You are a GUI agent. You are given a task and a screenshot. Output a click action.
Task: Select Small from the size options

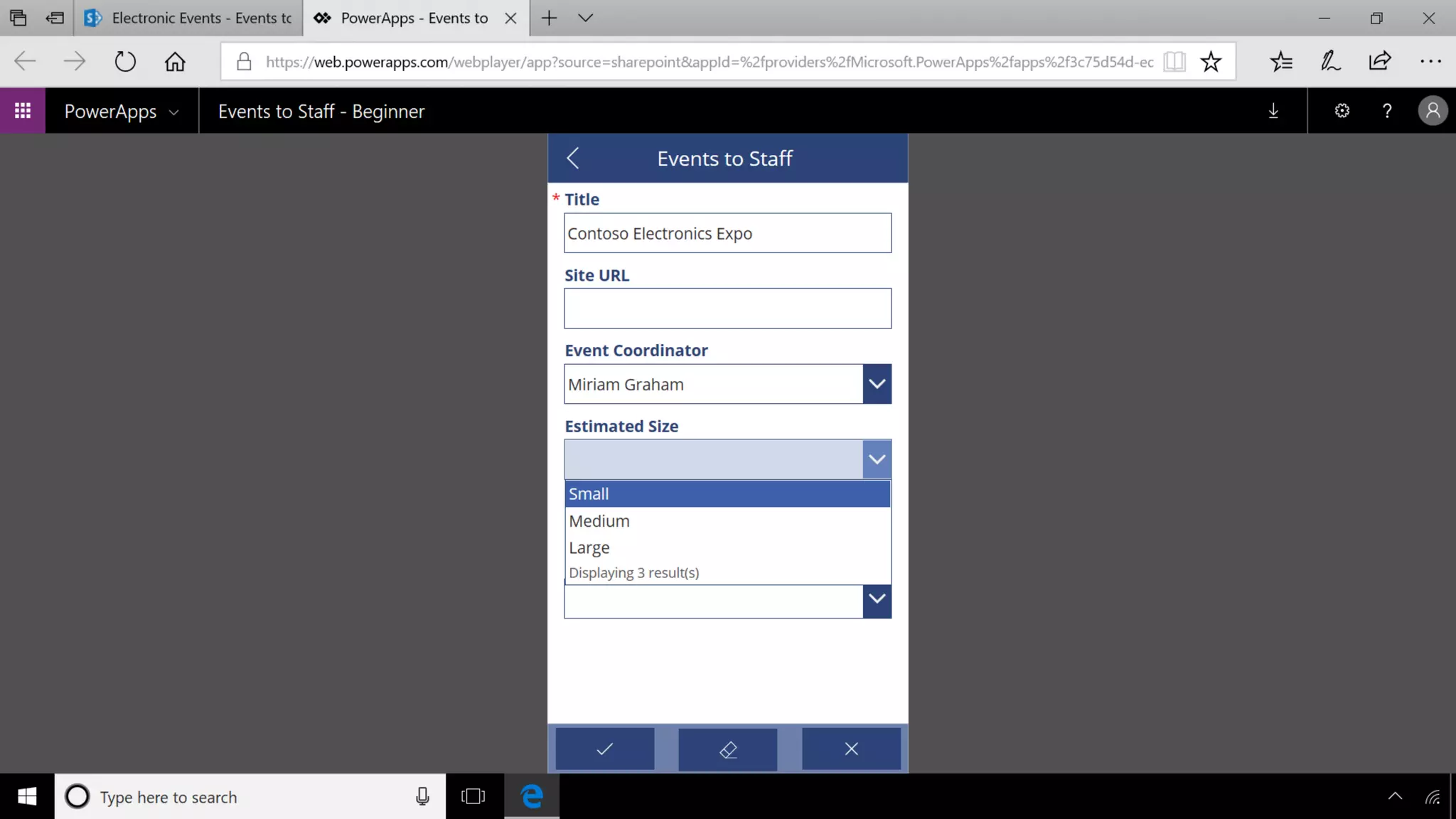(727, 494)
